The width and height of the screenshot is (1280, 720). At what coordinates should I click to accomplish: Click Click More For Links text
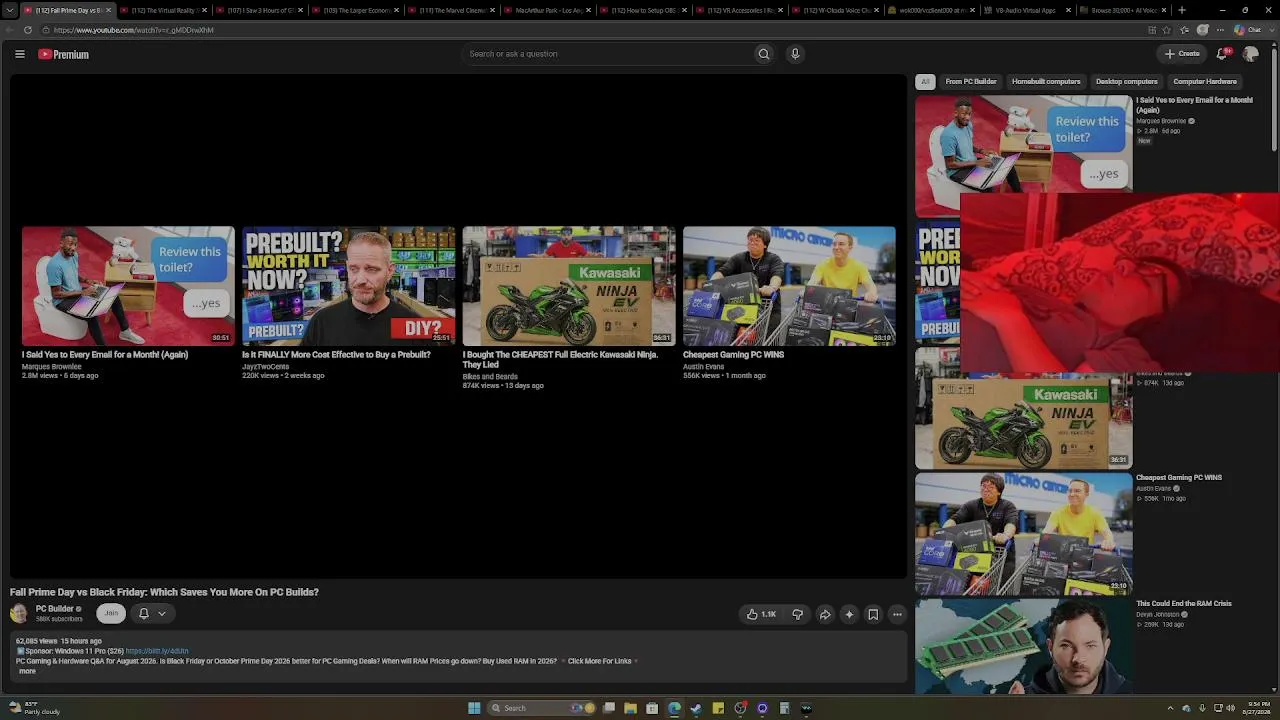point(600,661)
